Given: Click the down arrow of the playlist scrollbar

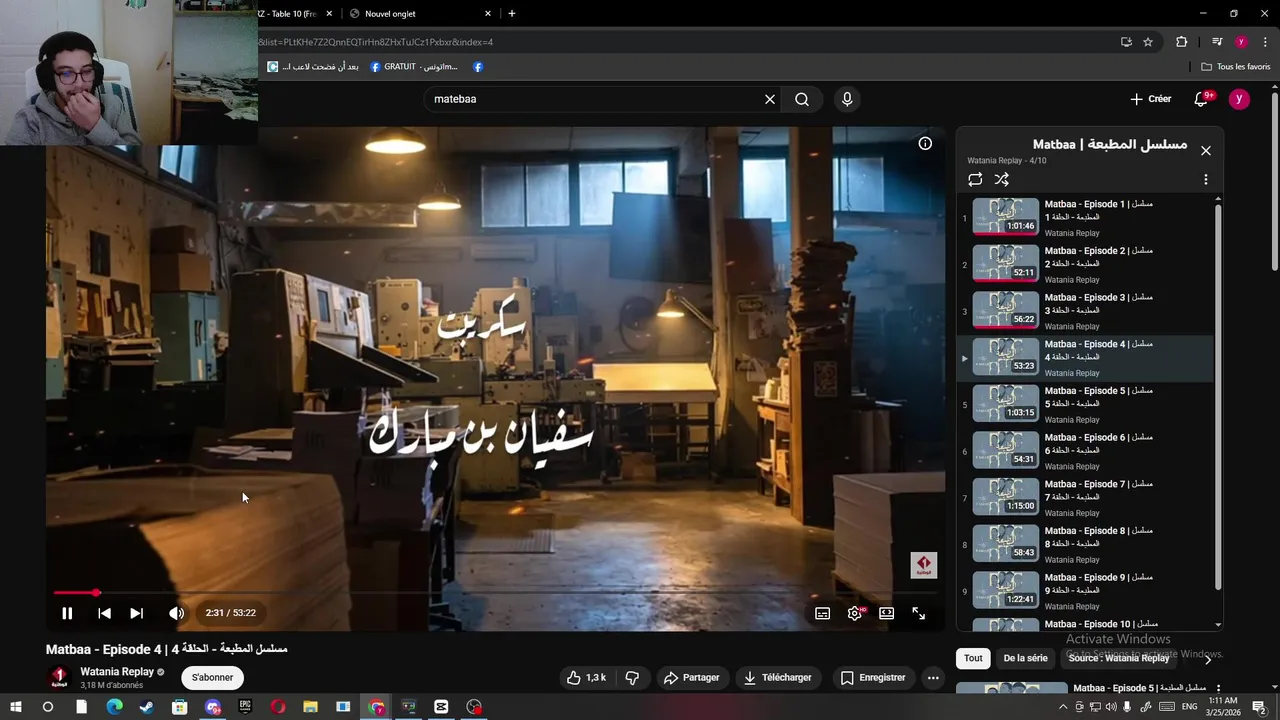Looking at the screenshot, I should pos(1218,625).
